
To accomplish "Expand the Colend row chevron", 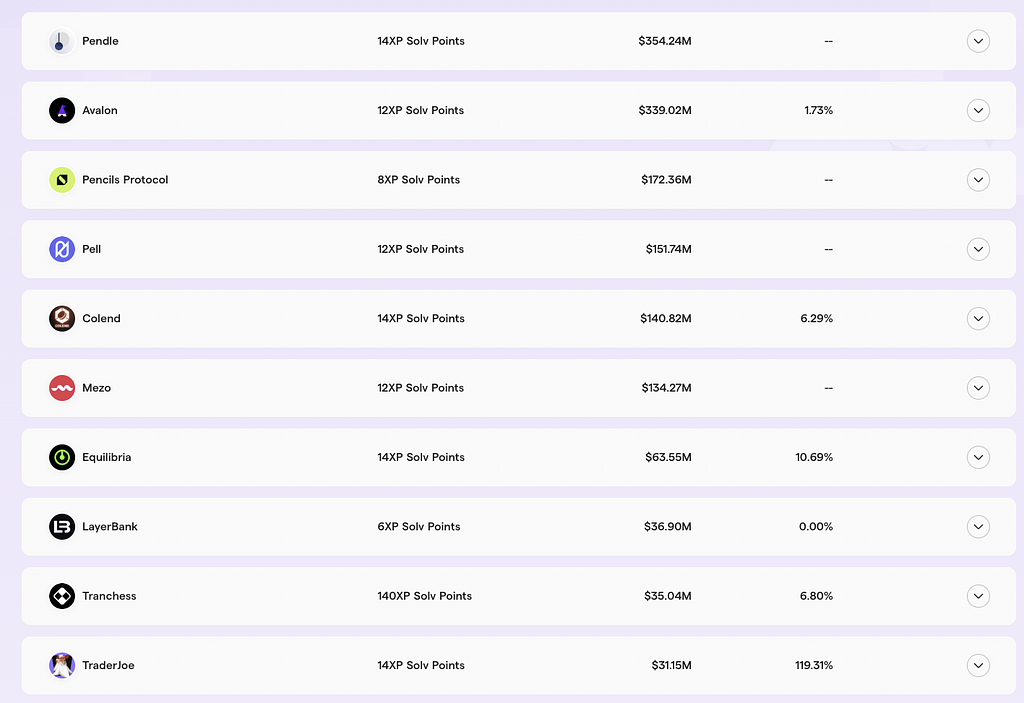I will (x=978, y=318).
